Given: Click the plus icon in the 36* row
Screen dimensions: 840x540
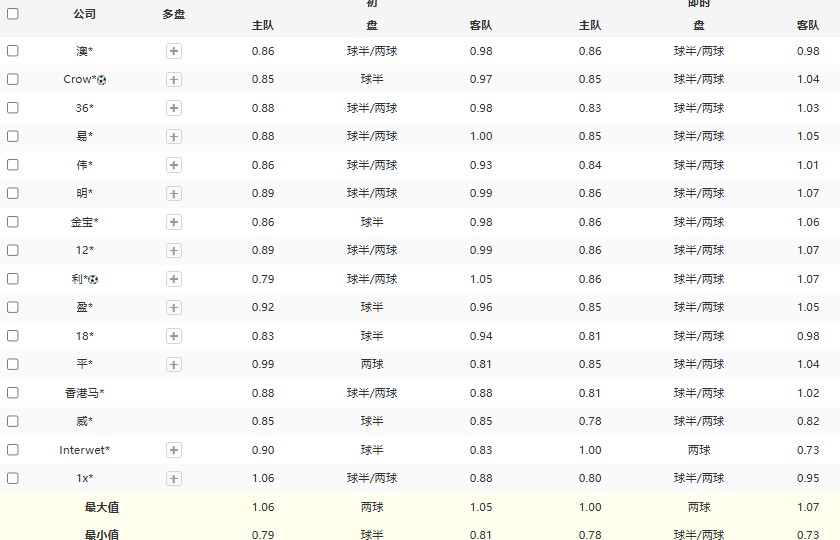Looking at the screenshot, I should click(174, 108).
